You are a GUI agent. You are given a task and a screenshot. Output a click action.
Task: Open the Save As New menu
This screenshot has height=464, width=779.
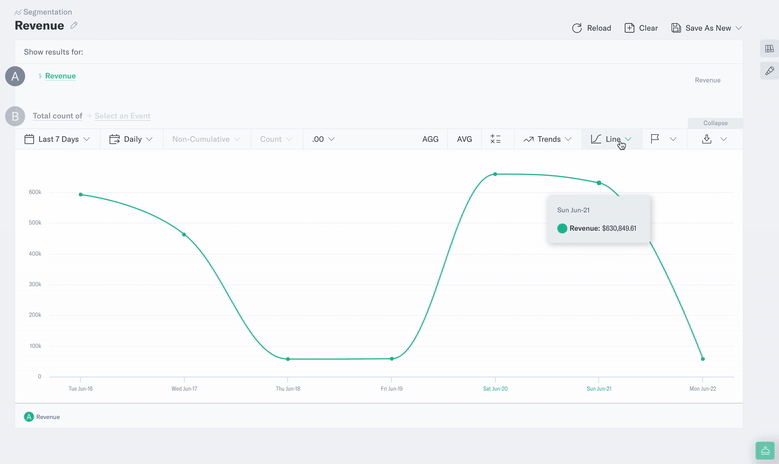(x=707, y=28)
